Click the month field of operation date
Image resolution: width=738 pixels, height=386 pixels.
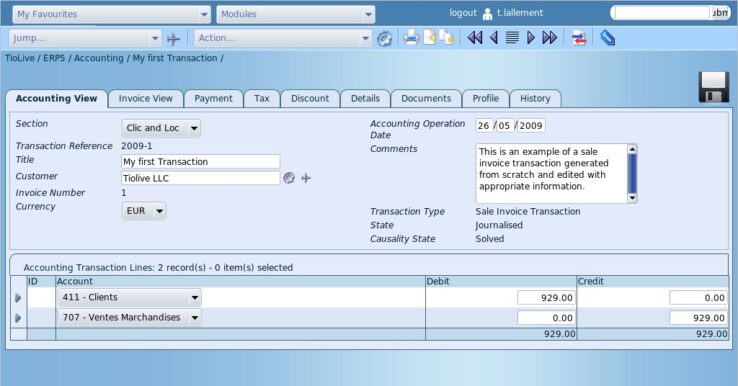(505, 126)
